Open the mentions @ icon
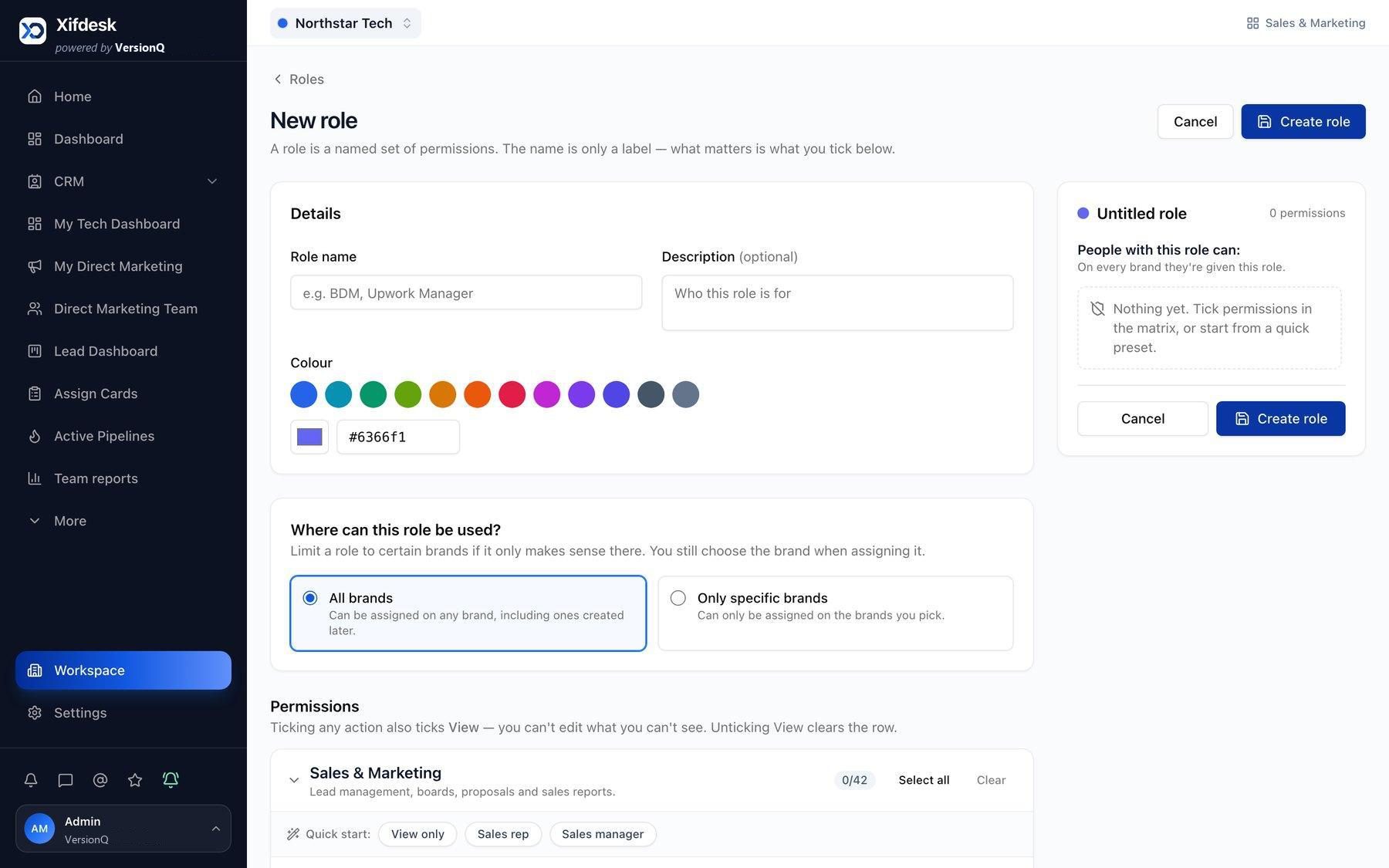This screenshot has width=1389, height=868. click(x=100, y=780)
